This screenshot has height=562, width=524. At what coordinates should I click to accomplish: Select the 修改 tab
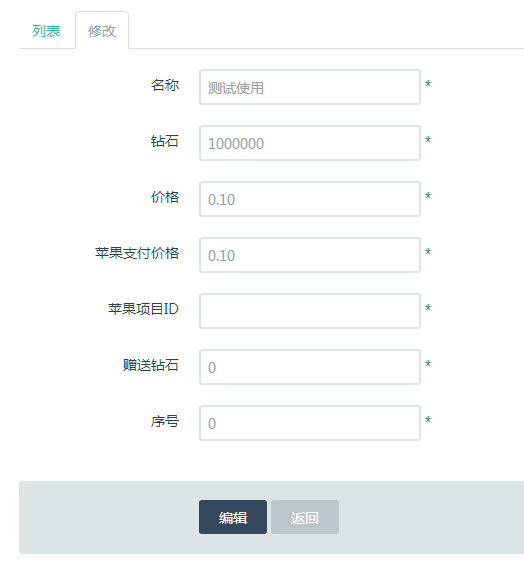[x=102, y=31]
